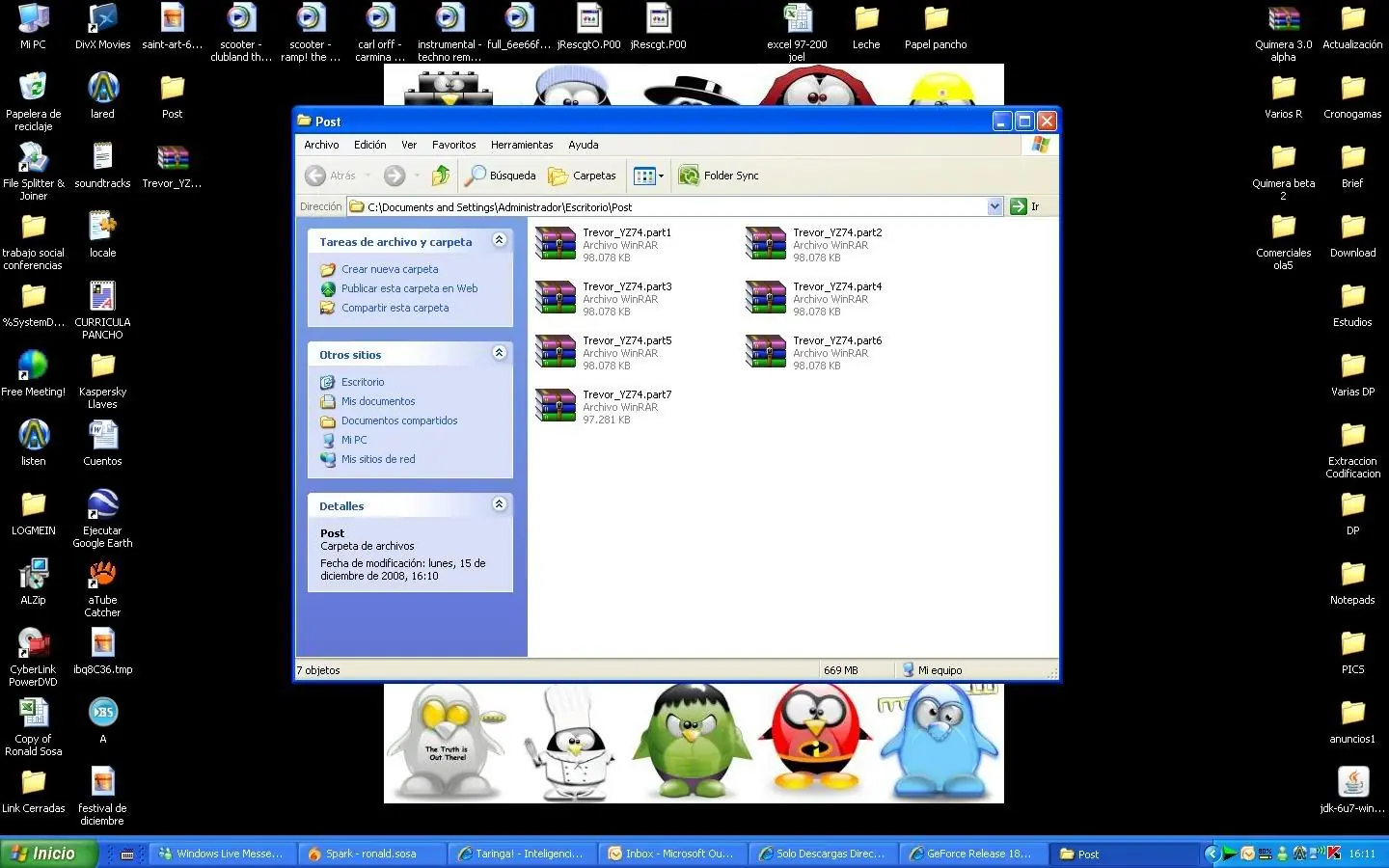Select Ejecutar Google Earth desktop icon
This screenshot has width=1389, height=868.
(x=103, y=518)
